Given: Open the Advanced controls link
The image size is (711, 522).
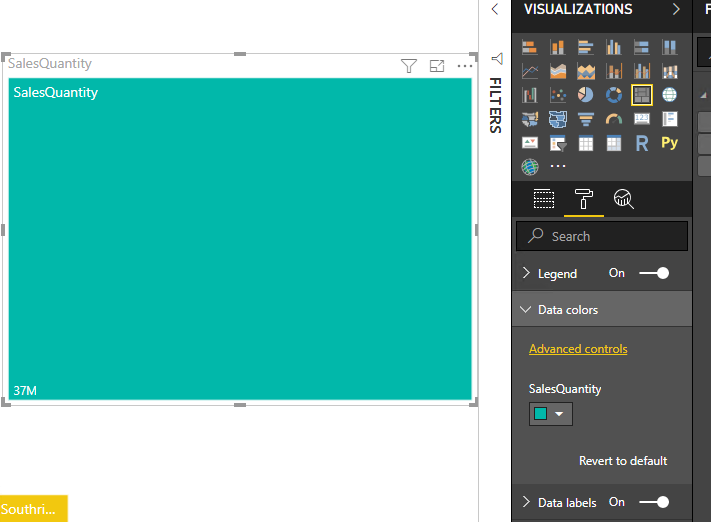Looking at the screenshot, I should click(x=578, y=349).
